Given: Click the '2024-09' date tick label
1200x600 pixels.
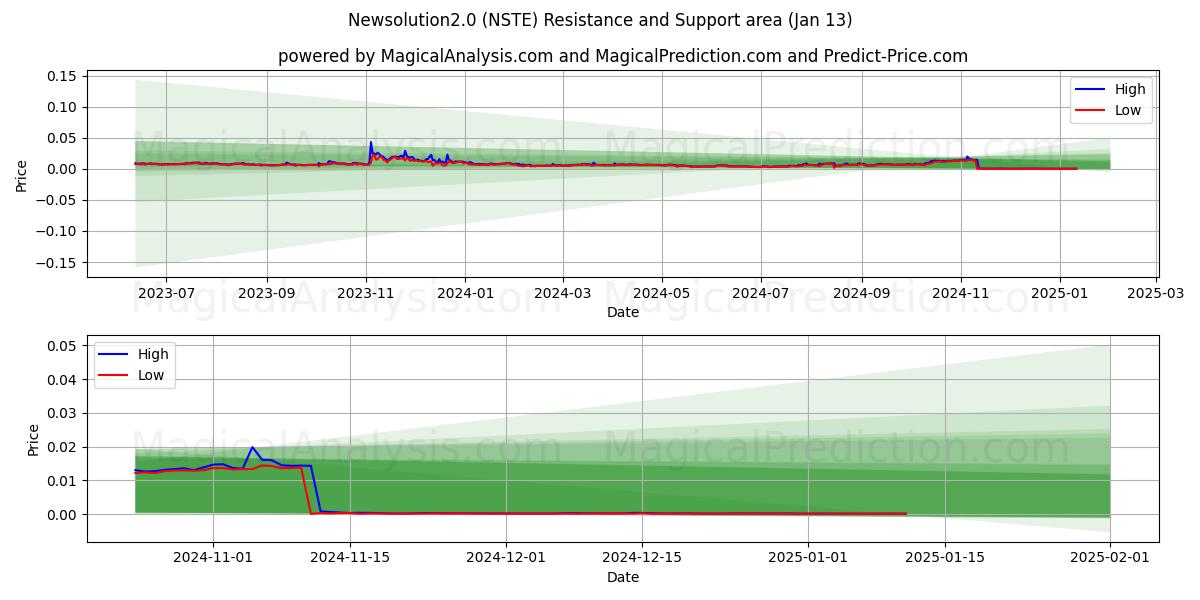Looking at the screenshot, I should (861, 294).
